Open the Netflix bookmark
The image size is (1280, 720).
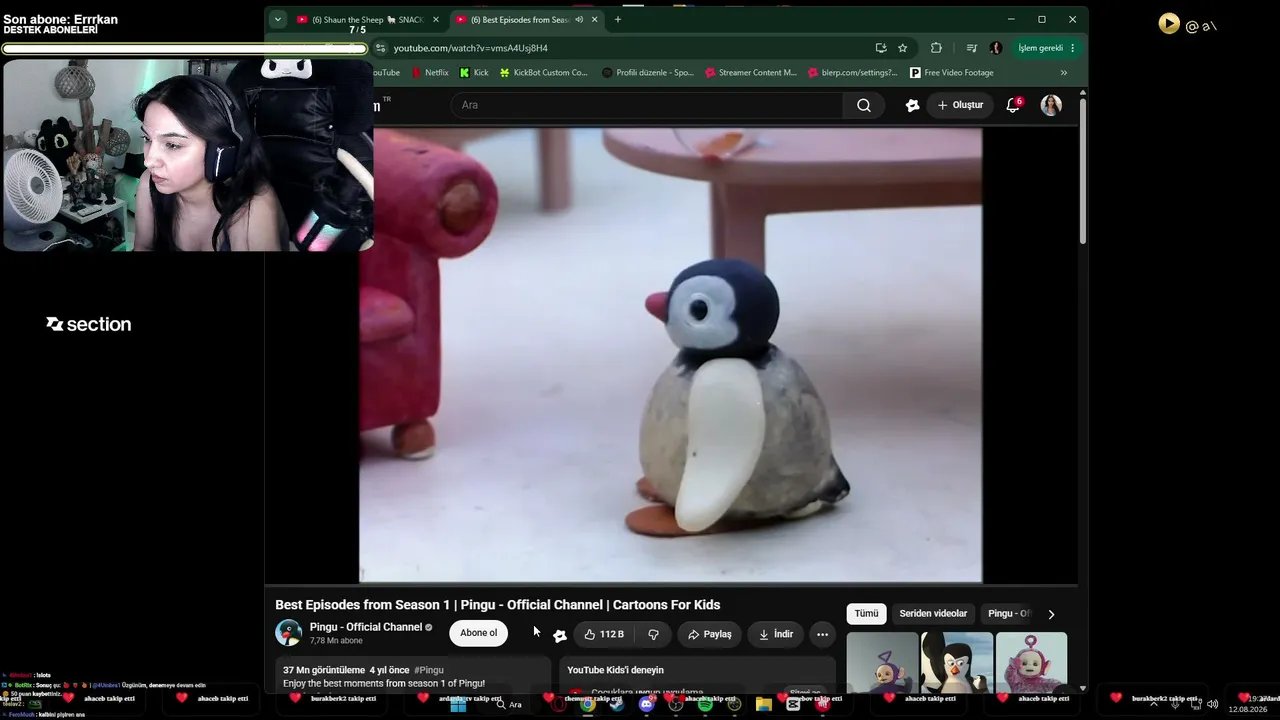pyautogui.click(x=430, y=72)
